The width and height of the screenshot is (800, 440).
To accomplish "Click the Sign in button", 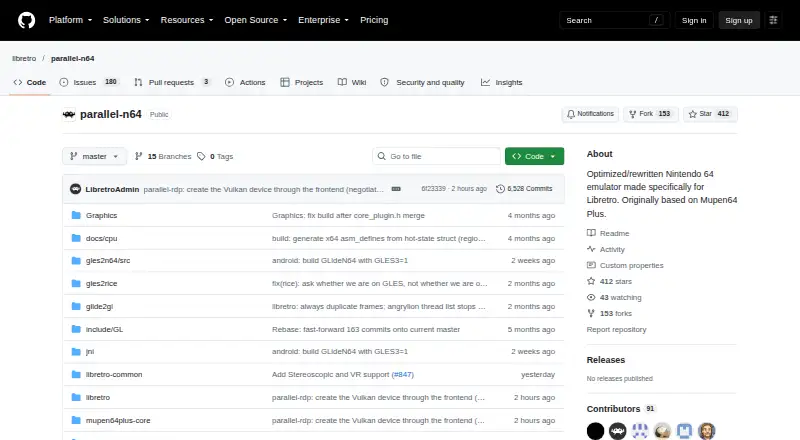I will coord(694,20).
